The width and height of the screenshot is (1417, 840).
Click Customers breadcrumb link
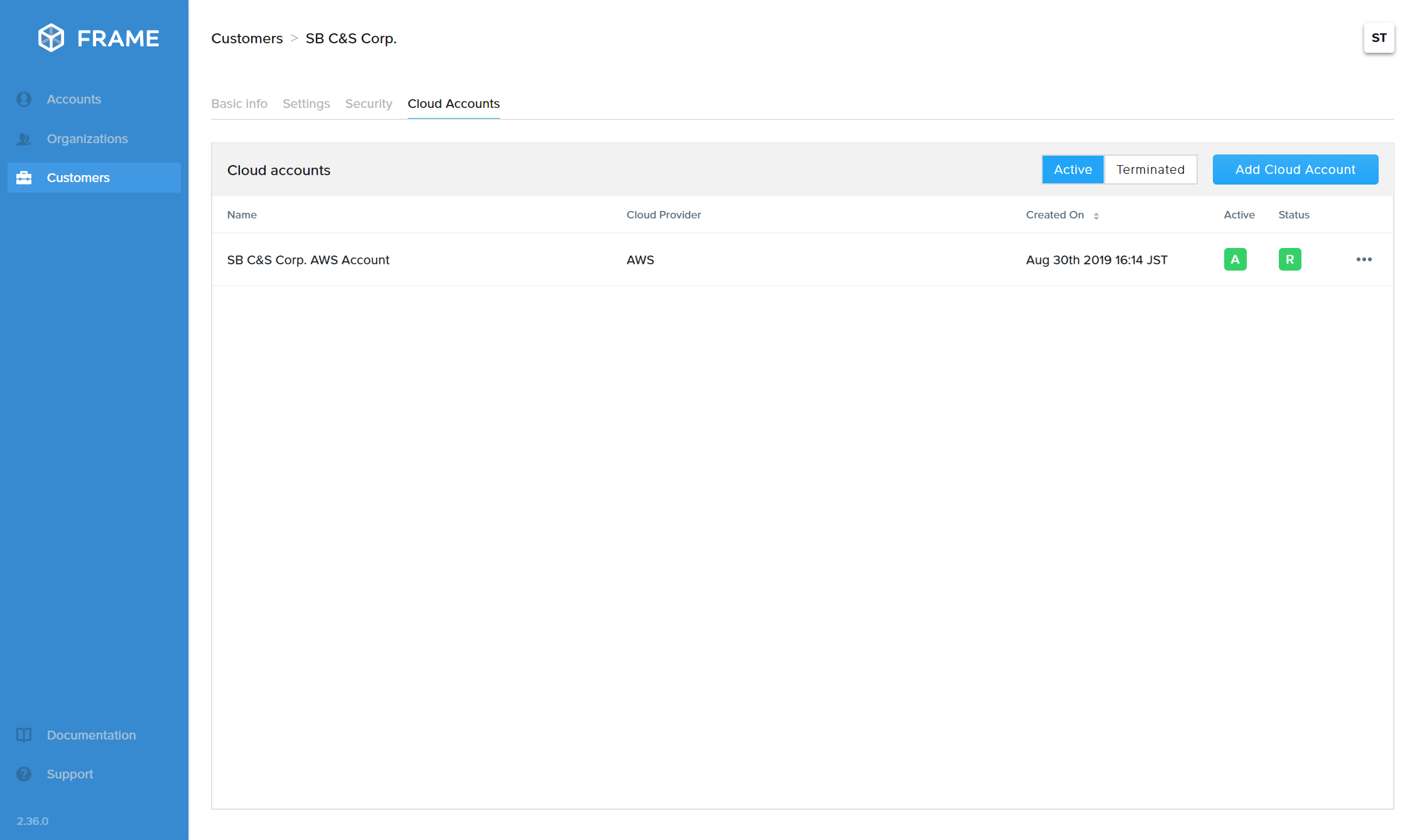(x=247, y=38)
